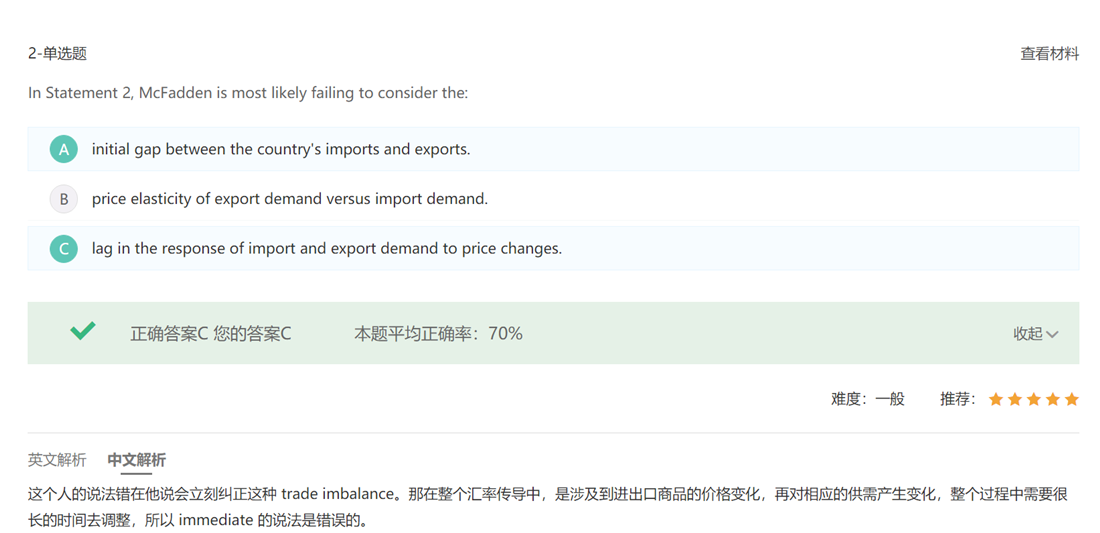This screenshot has width=1100, height=533.
Task: Switch to 英文解析 tab
Action: [57, 460]
